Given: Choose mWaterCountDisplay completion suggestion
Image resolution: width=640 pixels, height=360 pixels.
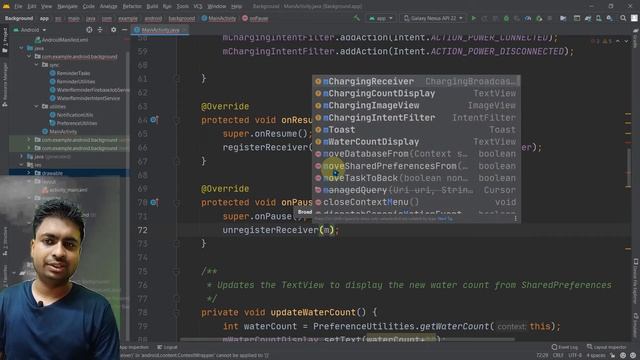Looking at the screenshot, I should (x=416, y=142).
